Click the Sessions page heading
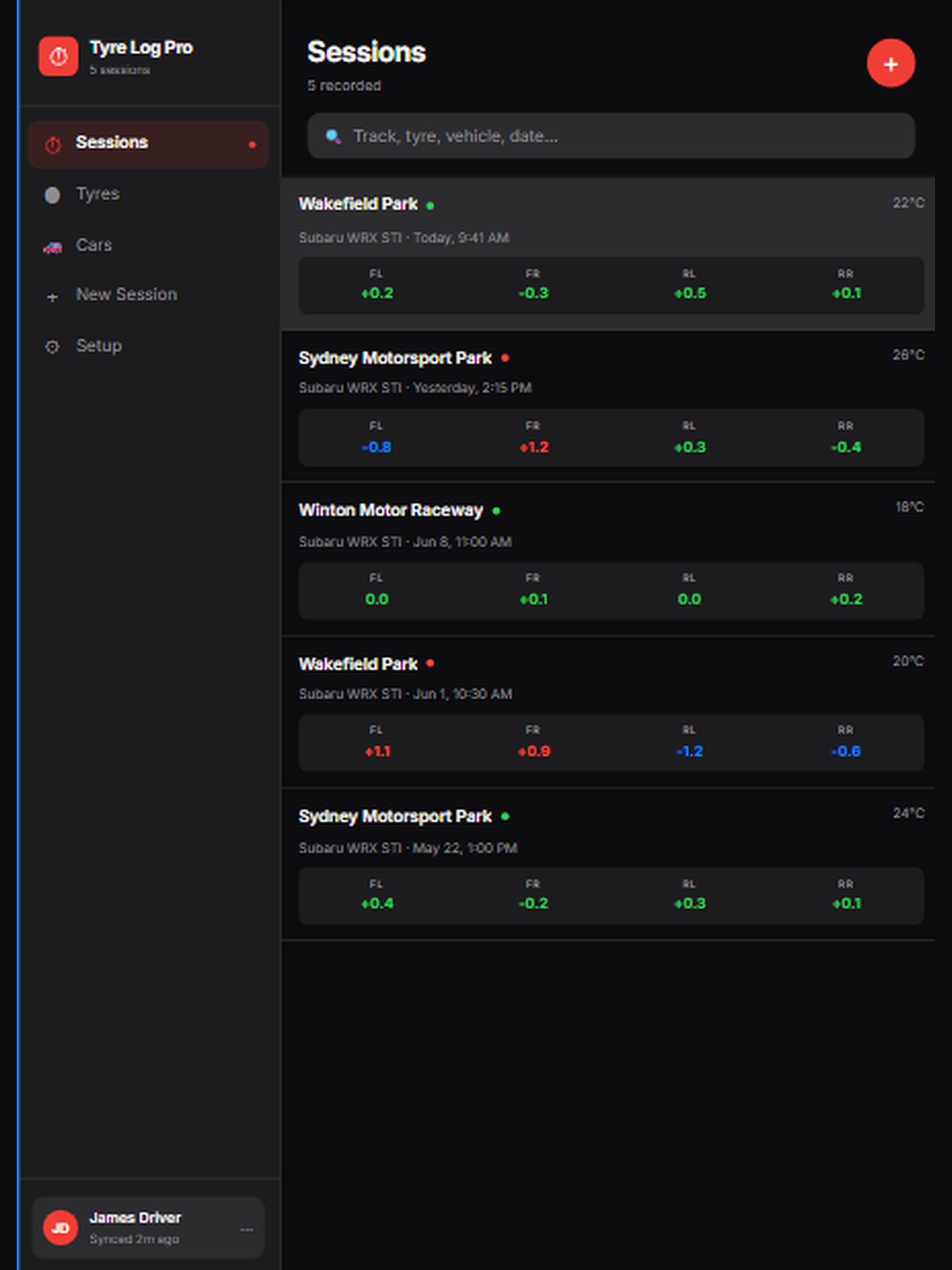952x1270 pixels. click(366, 52)
